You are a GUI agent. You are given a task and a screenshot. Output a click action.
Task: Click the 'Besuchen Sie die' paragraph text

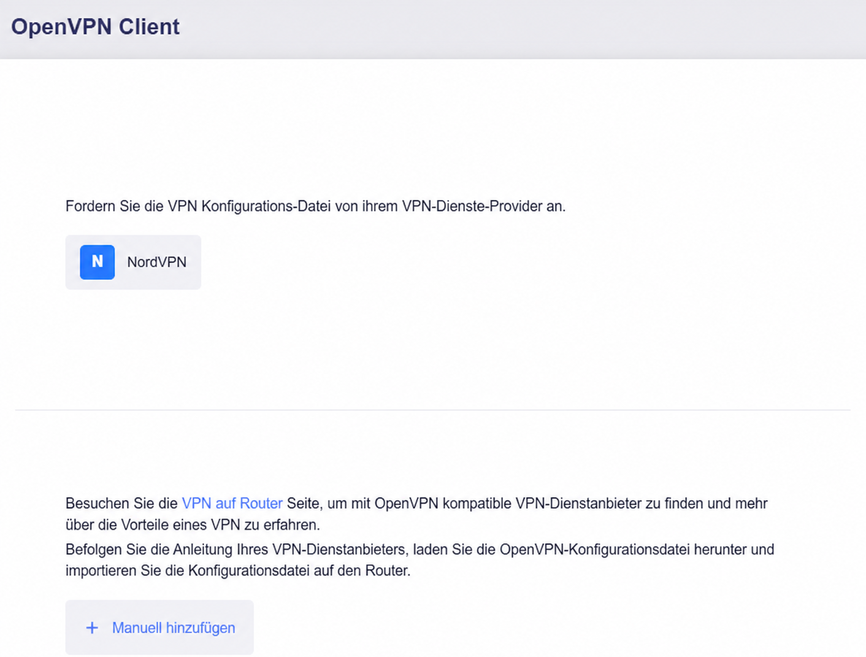(x=416, y=514)
